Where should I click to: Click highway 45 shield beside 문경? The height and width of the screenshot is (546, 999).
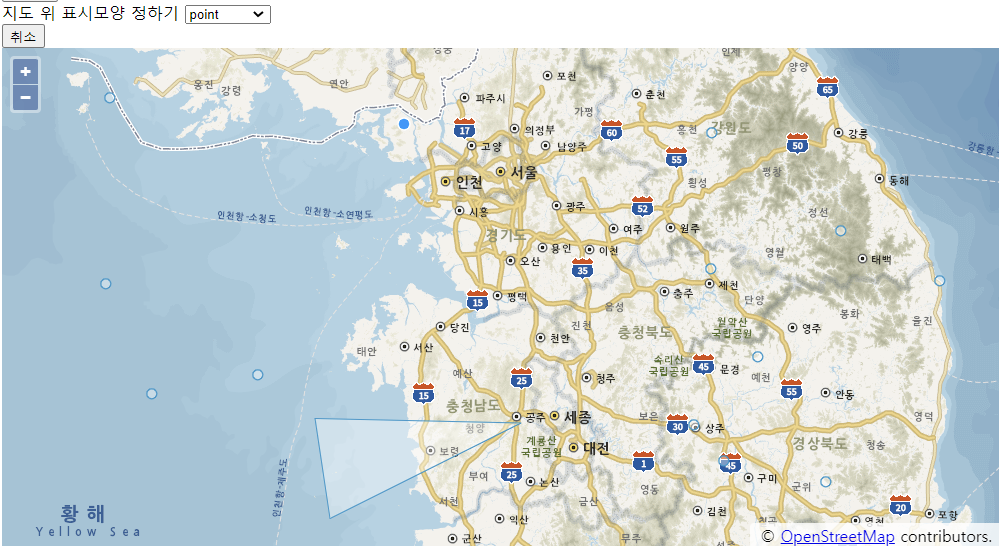point(703,364)
